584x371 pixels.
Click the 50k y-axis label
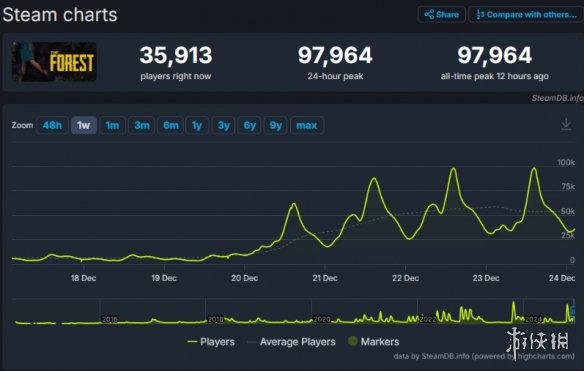(568, 211)
